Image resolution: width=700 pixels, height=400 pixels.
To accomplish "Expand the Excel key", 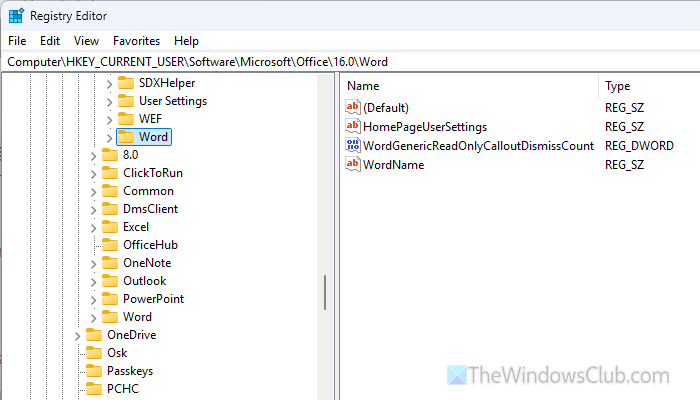I will [93, 228].
